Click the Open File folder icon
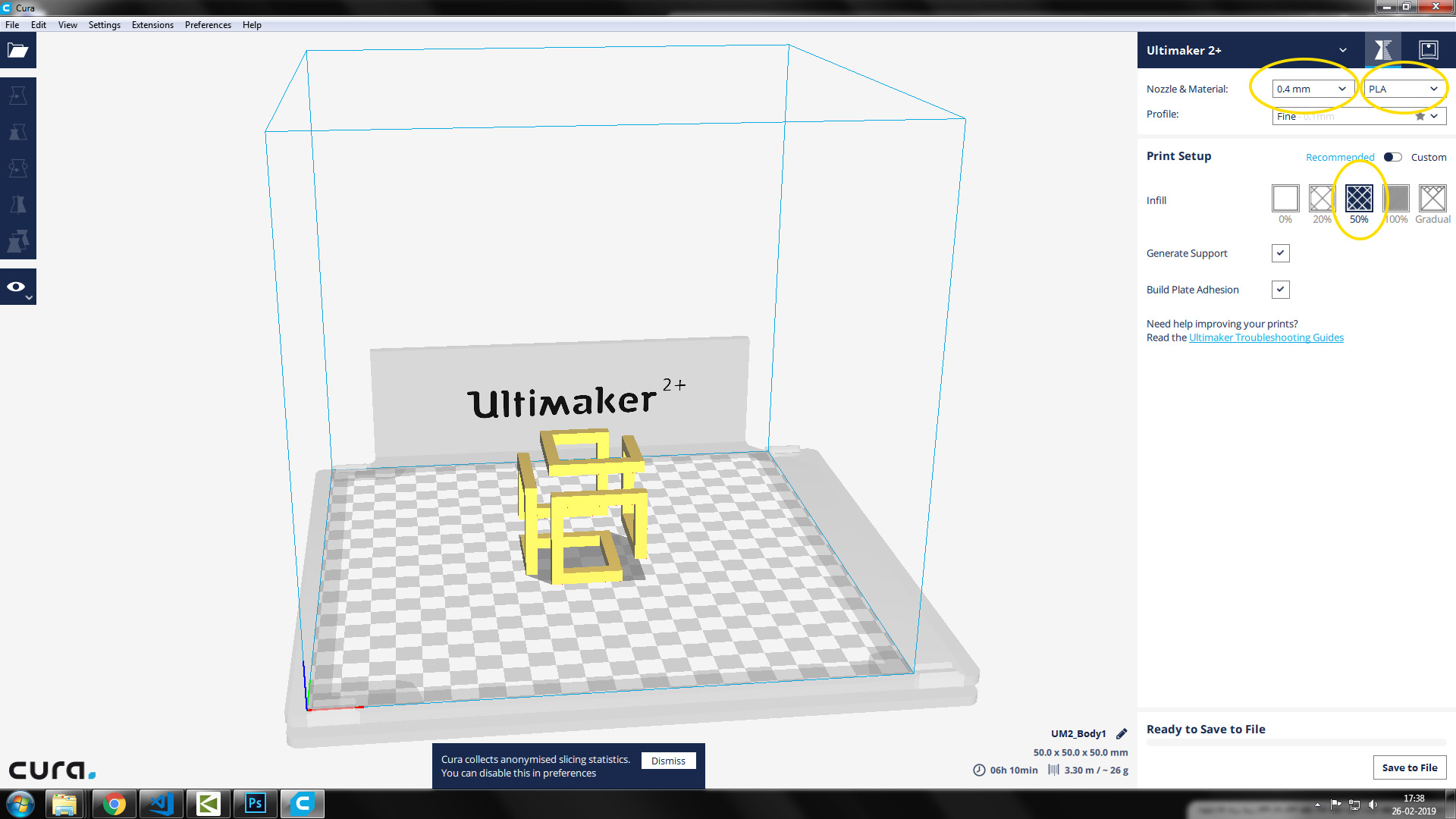The height and width of the screenshot is (819, 1456). [17, 51]
